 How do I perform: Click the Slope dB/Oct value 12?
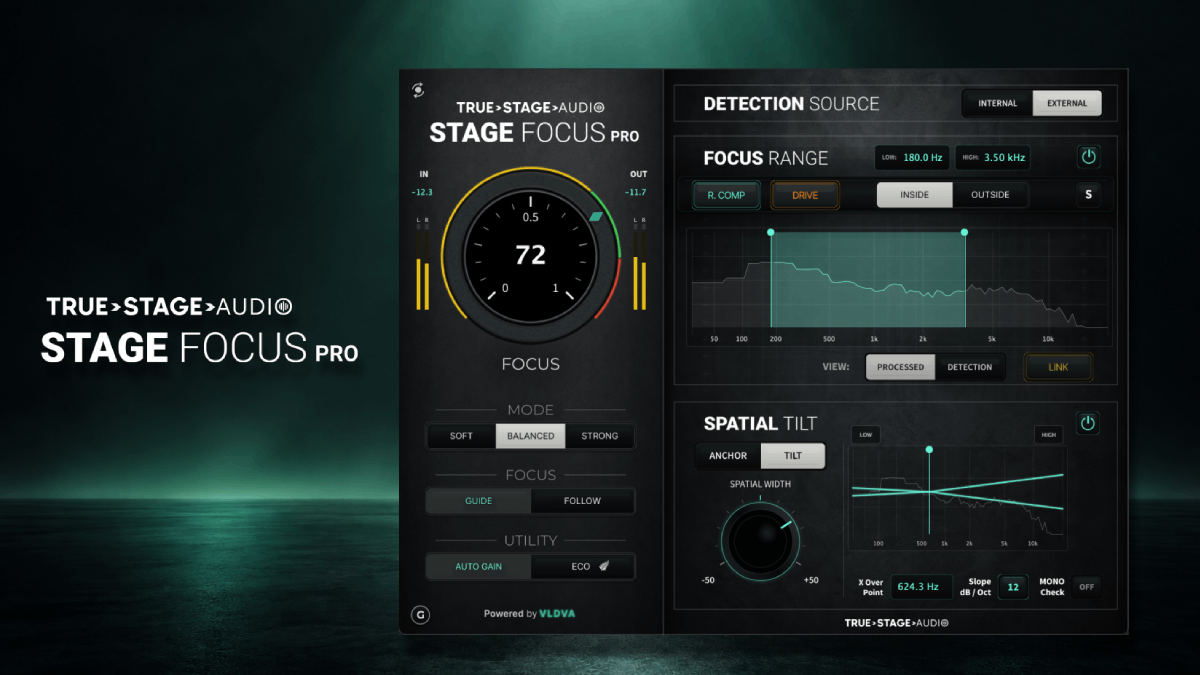pos(1012,587)
